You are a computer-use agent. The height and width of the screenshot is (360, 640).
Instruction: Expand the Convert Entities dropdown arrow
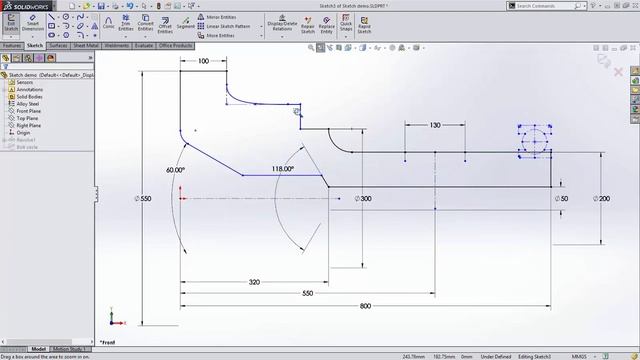[145, 37]
